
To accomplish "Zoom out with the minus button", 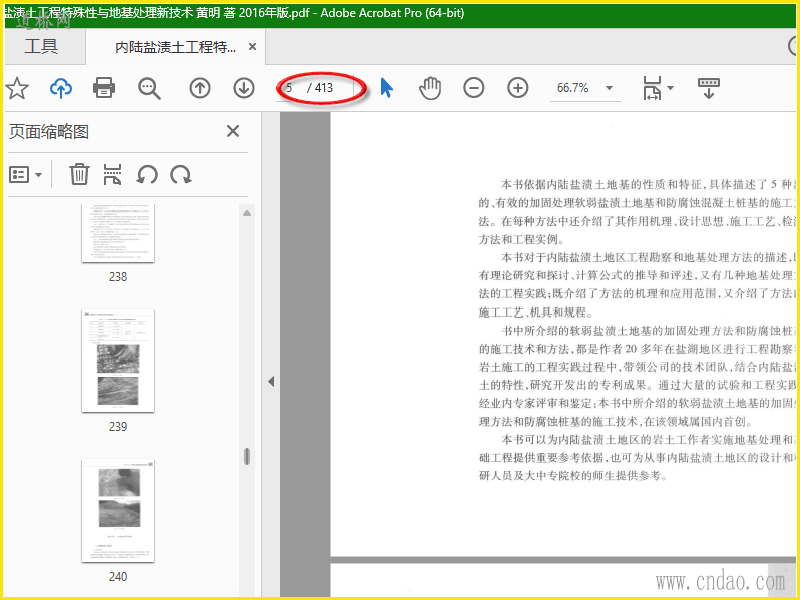I will [473, 88].
